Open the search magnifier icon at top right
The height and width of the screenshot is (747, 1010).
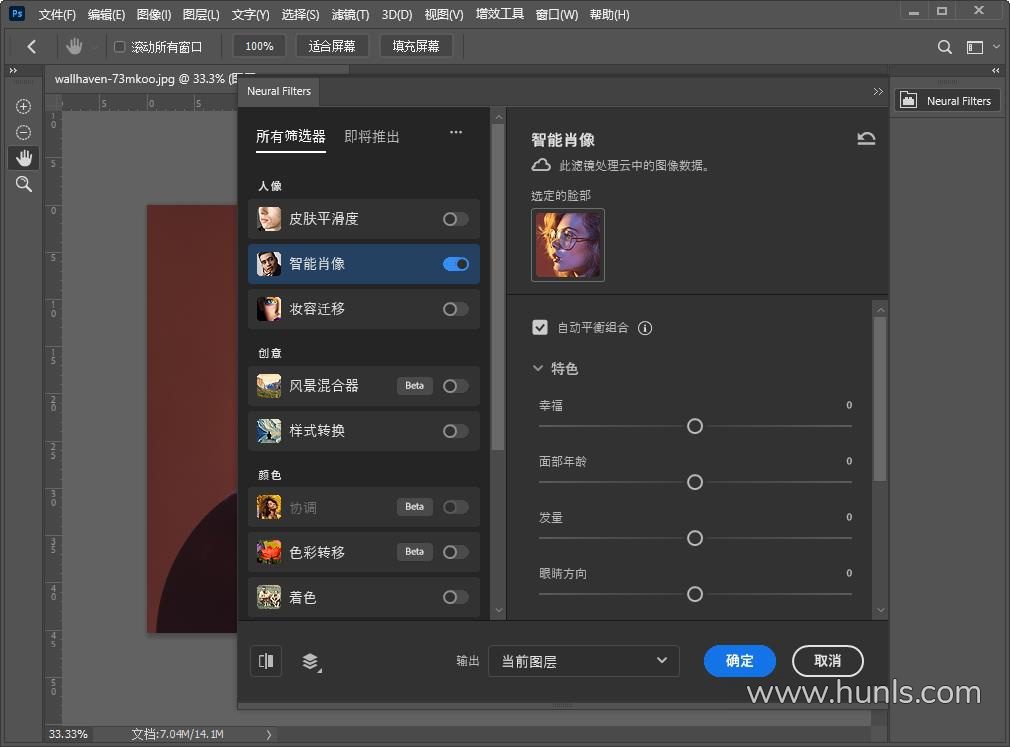pyautogui.click(x=944, y=46)
